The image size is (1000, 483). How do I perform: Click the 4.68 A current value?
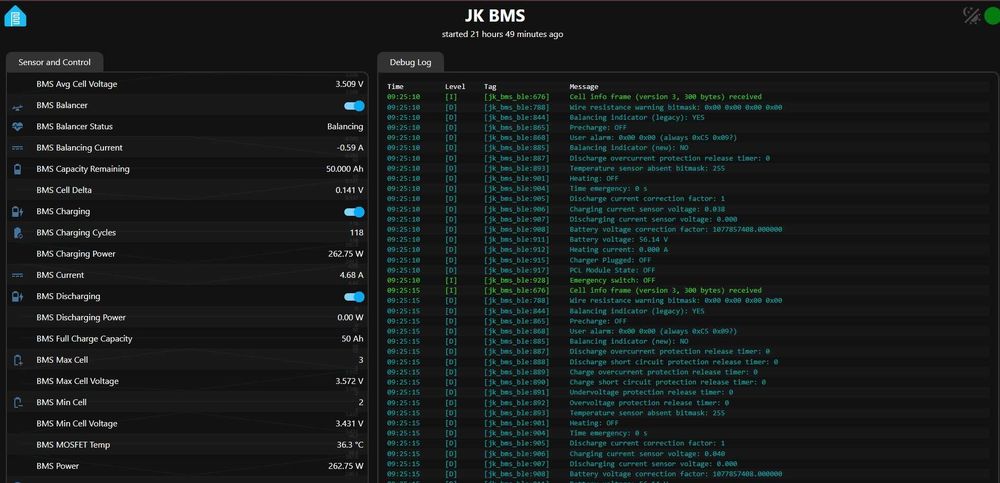[x=351, y=275]
